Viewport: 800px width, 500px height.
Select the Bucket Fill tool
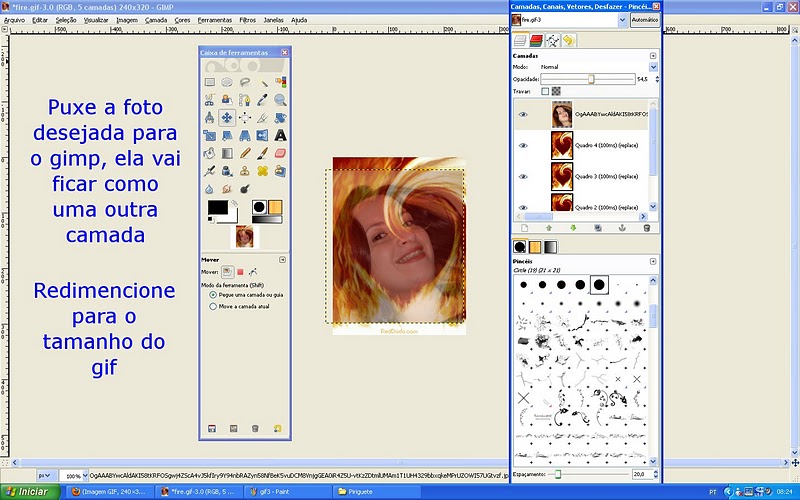coord(210,153)
